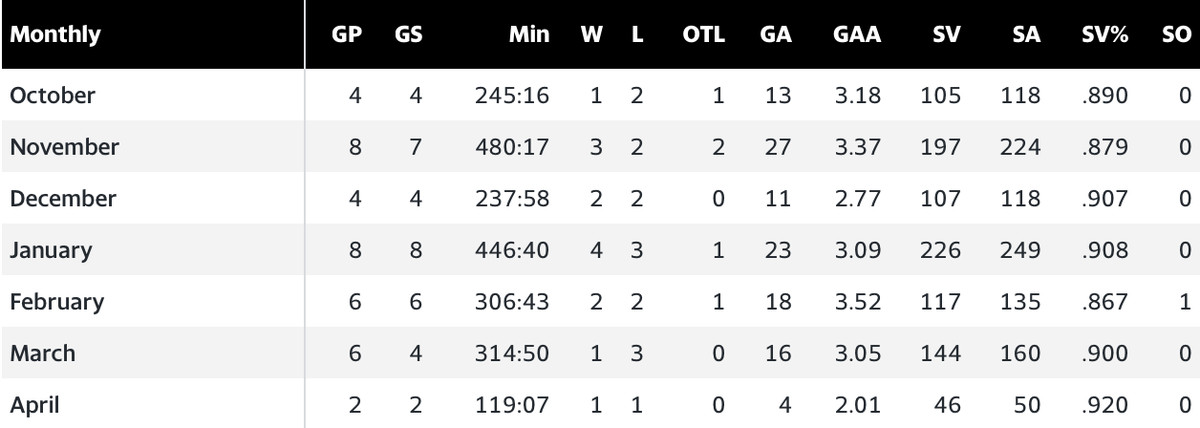The height and width of the screenshot is (428, 1200).
Task: Select the April row label
Action: [35, 405]
